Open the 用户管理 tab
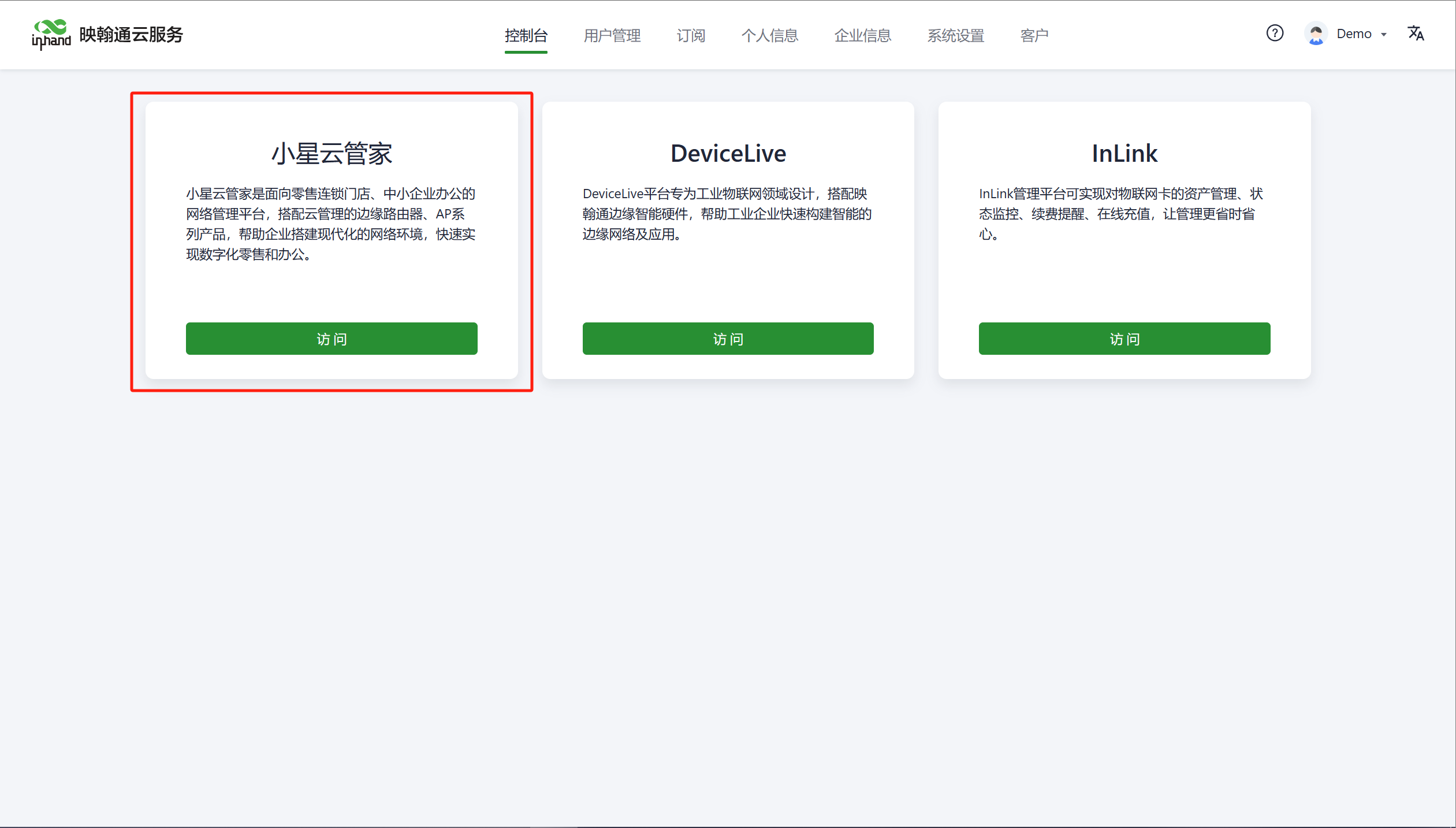1456x828 pixels. point(612,36)
